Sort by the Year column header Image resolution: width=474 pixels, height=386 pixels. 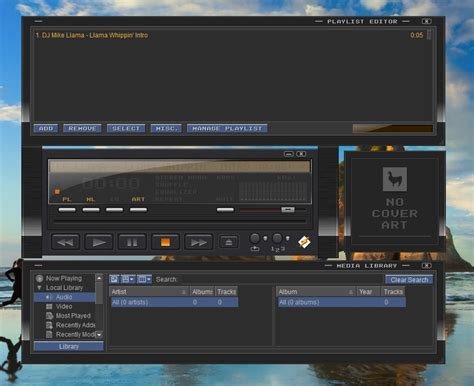coord(368,292)
